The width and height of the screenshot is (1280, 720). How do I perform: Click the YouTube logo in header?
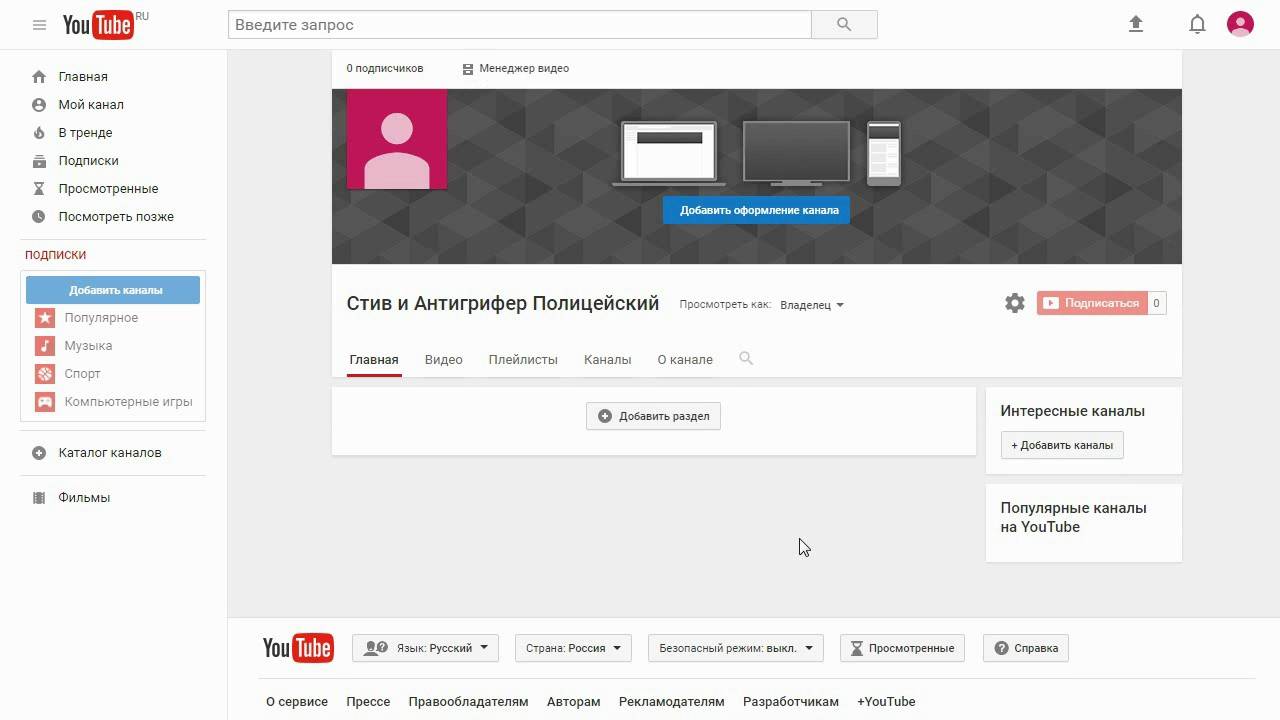(98, 25)
